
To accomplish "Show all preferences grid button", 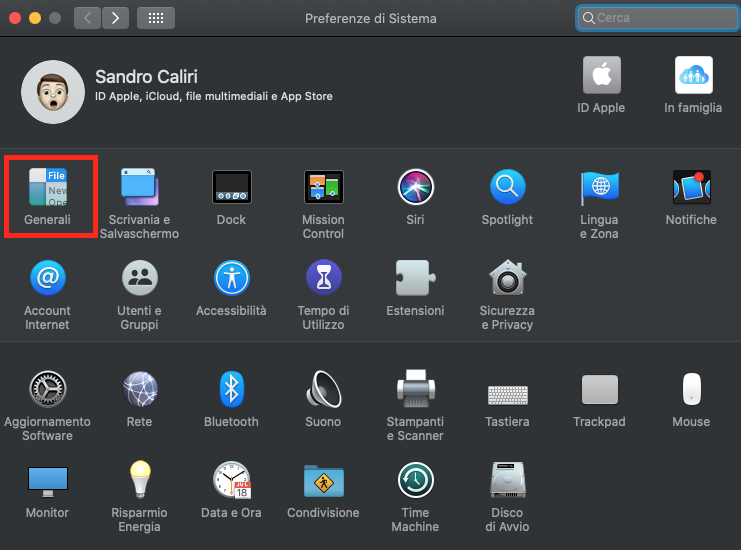I will [x=156, y=18].
